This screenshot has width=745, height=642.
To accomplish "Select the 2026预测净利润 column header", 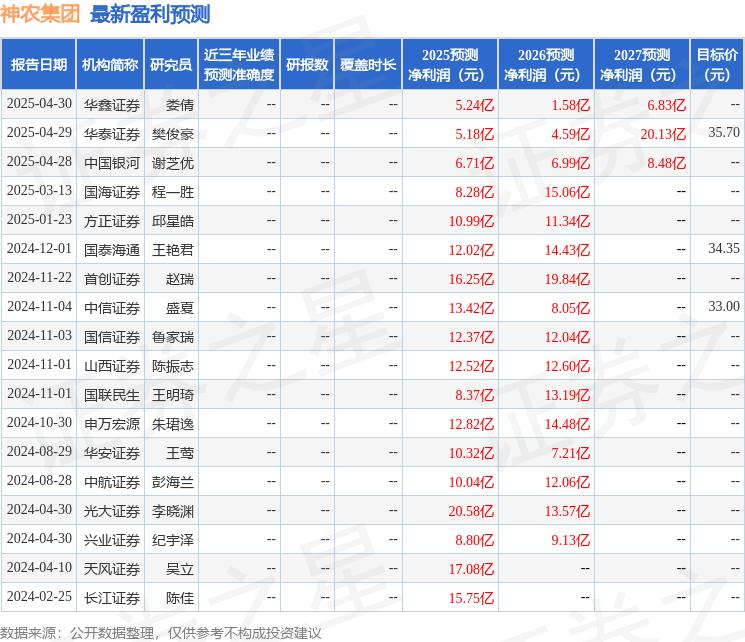I will (x=546, y=64).
